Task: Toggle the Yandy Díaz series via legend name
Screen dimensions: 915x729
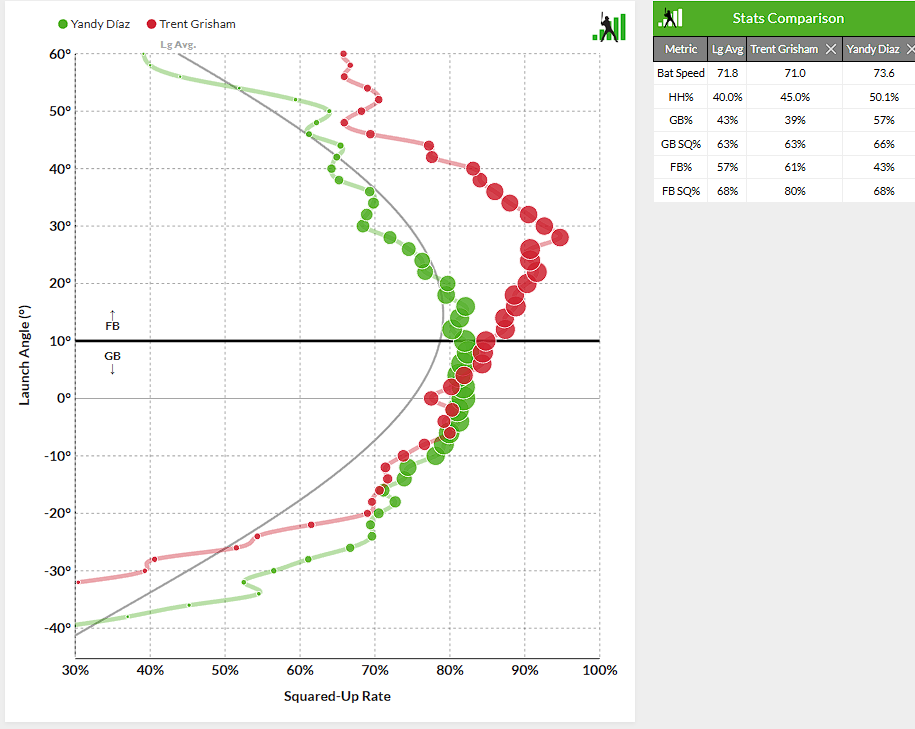Action: pos(100,24)
